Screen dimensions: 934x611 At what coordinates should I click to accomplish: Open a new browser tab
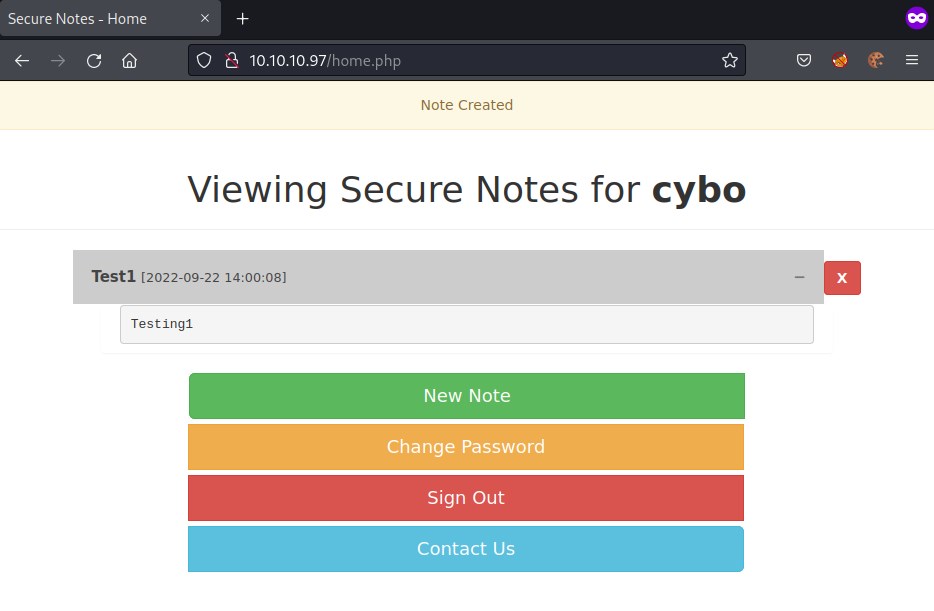[x=242, y=19]
